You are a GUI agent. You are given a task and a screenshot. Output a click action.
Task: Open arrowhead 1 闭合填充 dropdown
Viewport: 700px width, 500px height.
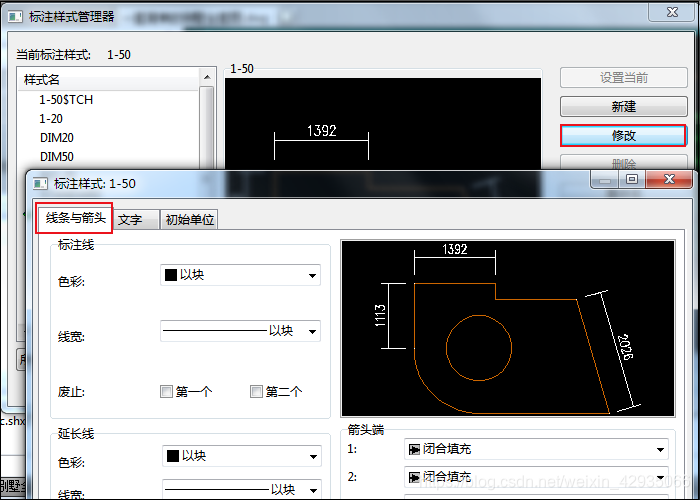coord(536,449)
